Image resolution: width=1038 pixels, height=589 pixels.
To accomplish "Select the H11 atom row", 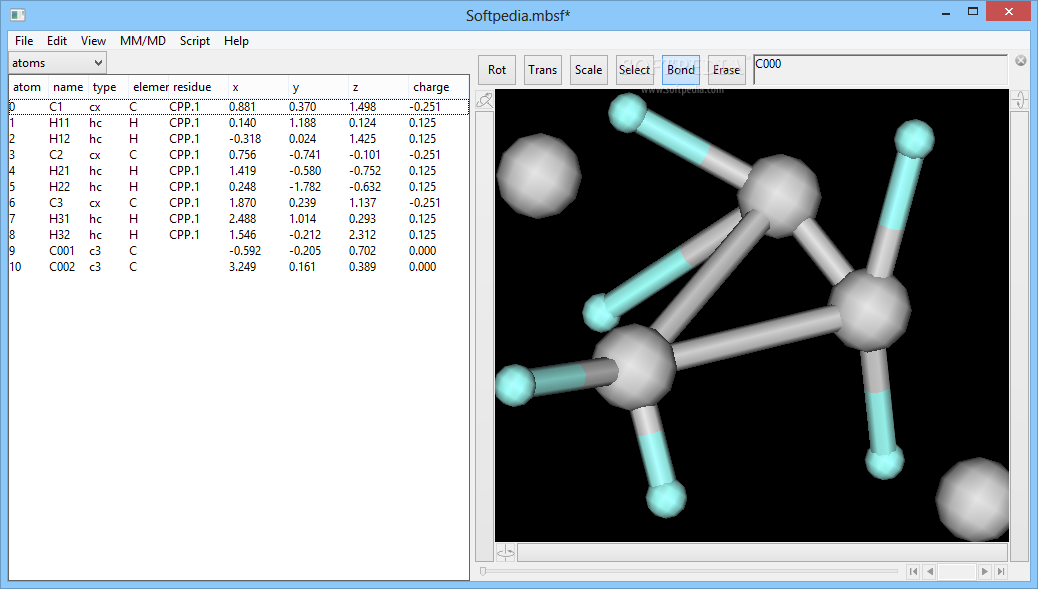I will coord(238,122).
